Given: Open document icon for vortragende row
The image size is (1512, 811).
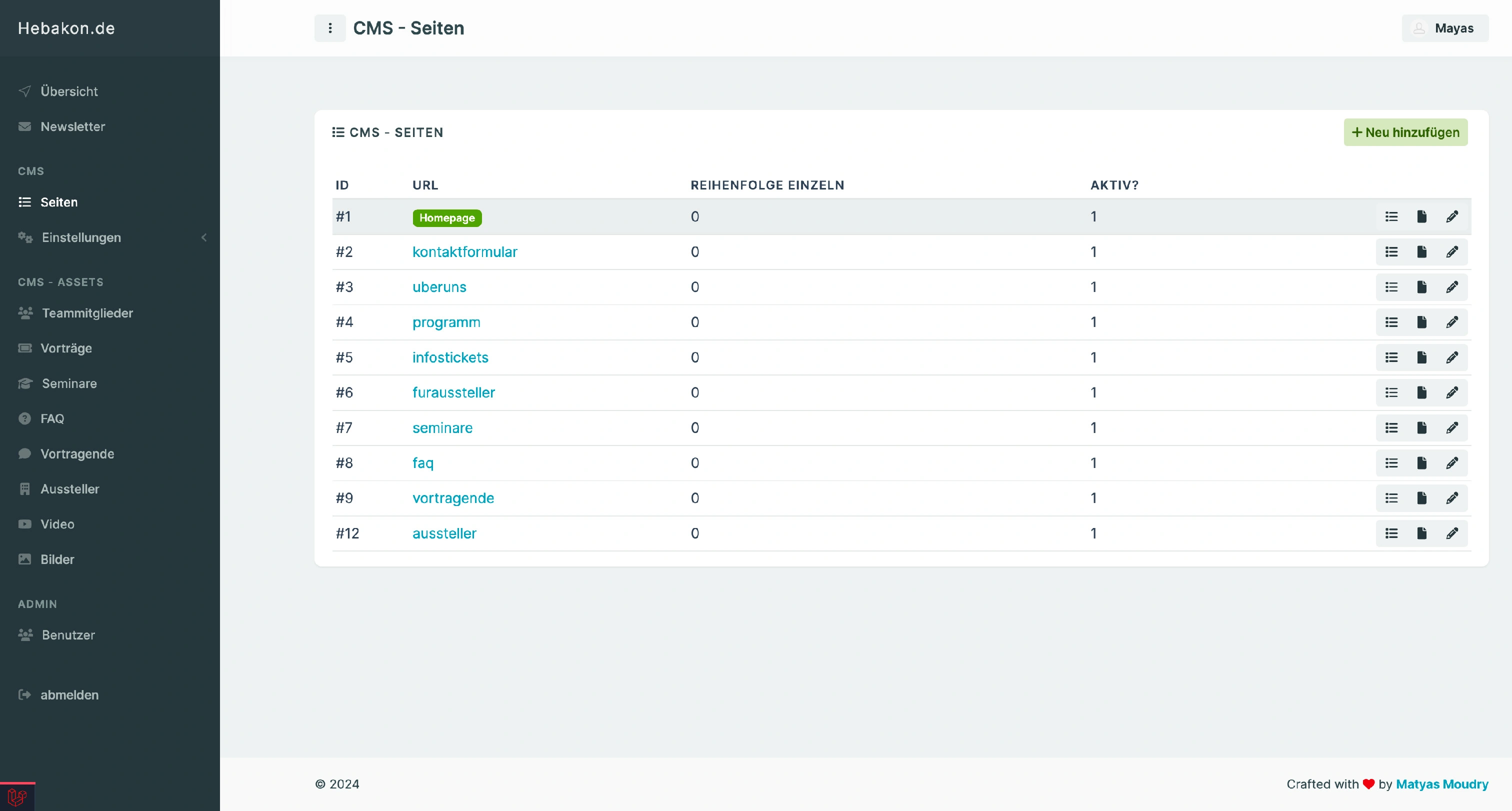Looking at the screenshot, I should pyautogui.click(x=1421, y=498).
